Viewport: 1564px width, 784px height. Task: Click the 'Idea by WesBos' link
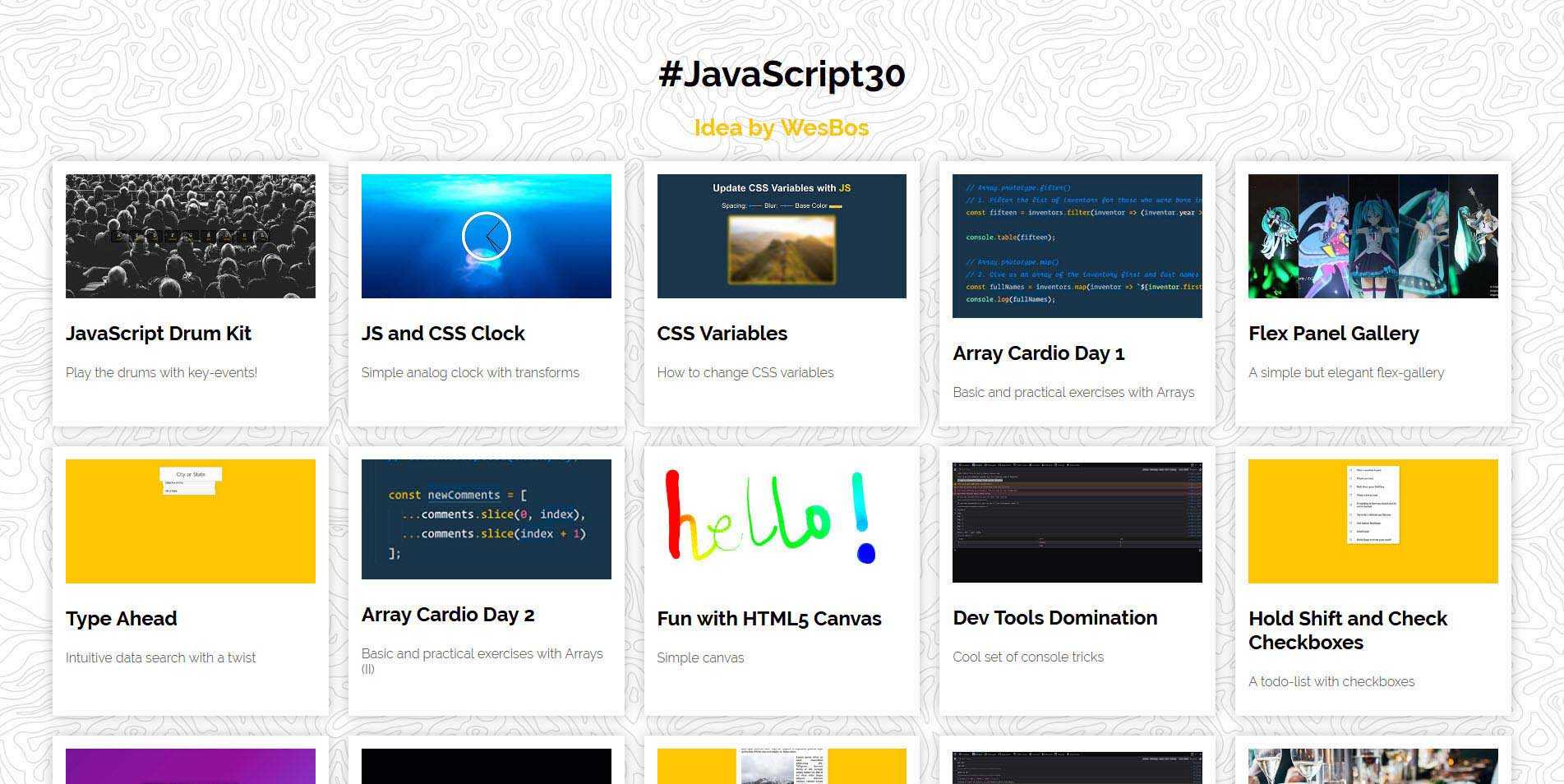coord(782,127)
